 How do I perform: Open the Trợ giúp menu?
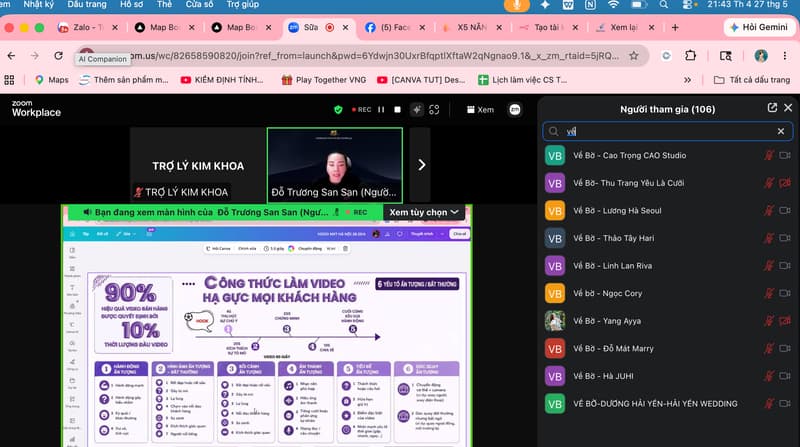[x=243, y=5]
